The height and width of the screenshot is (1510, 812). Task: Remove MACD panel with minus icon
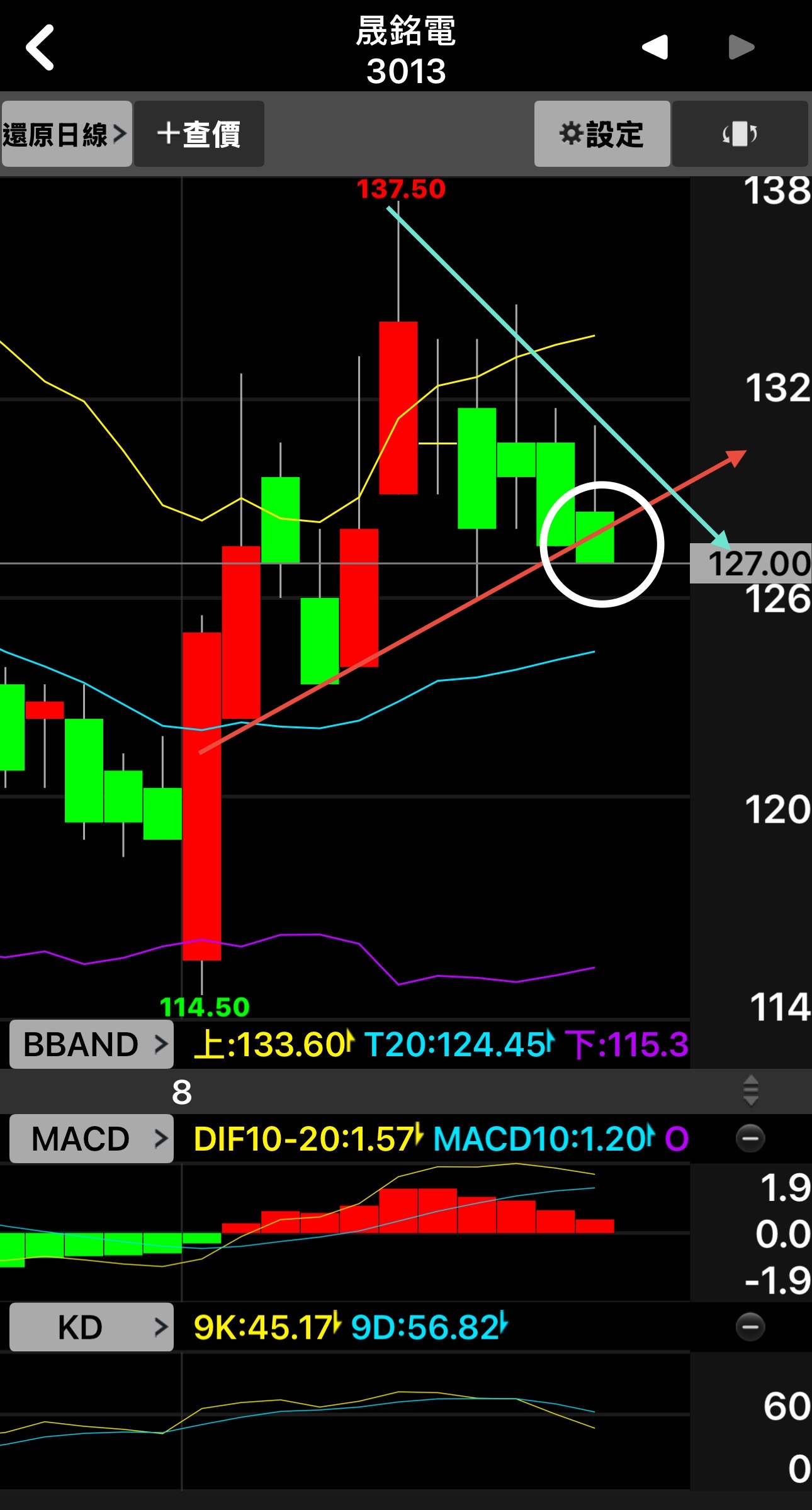750,1138
